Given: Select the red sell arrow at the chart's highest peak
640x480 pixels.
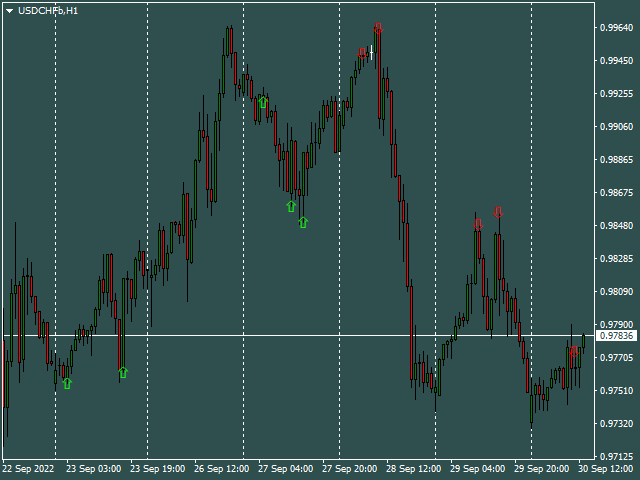Looking at the screenshot, I should coord(378,29).
